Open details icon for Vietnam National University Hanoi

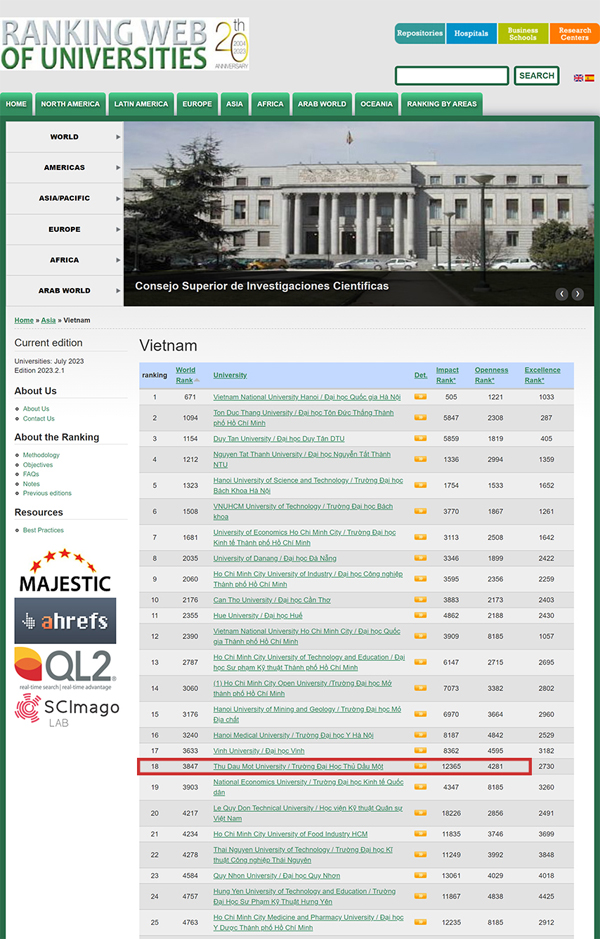click(x=421, y=396)
